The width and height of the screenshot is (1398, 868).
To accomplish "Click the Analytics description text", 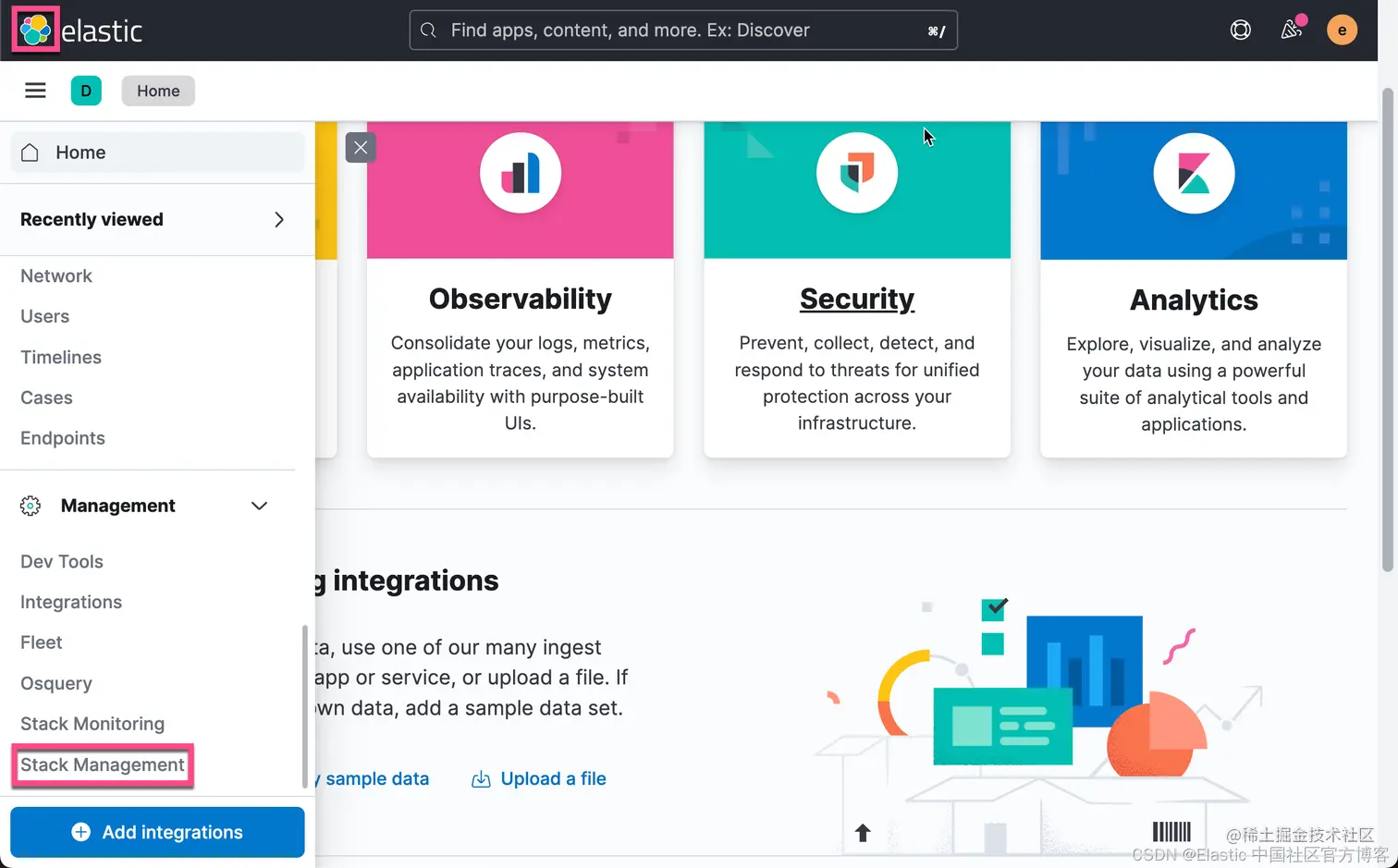I will [1194, 384].
